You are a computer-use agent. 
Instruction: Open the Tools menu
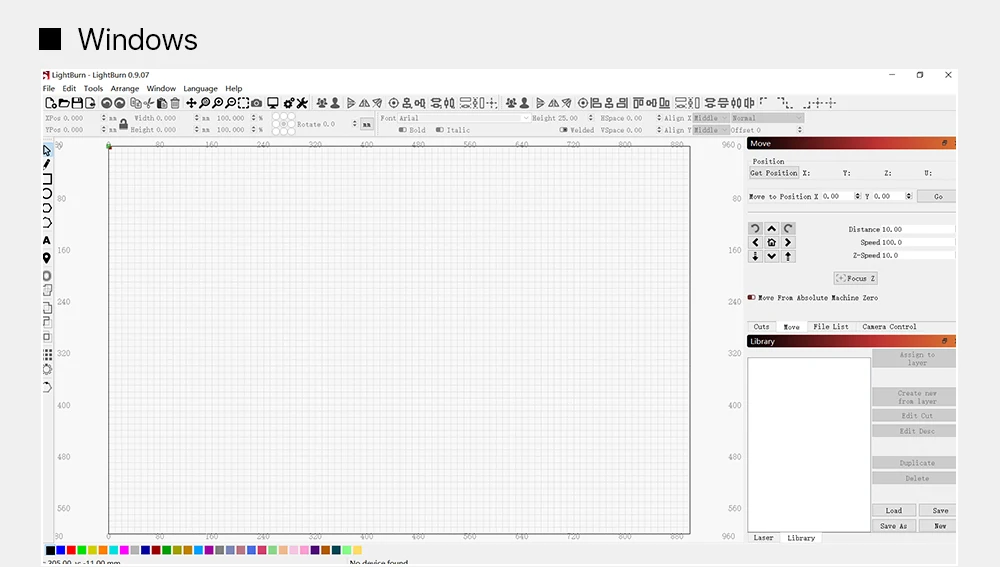pos(93,89)
